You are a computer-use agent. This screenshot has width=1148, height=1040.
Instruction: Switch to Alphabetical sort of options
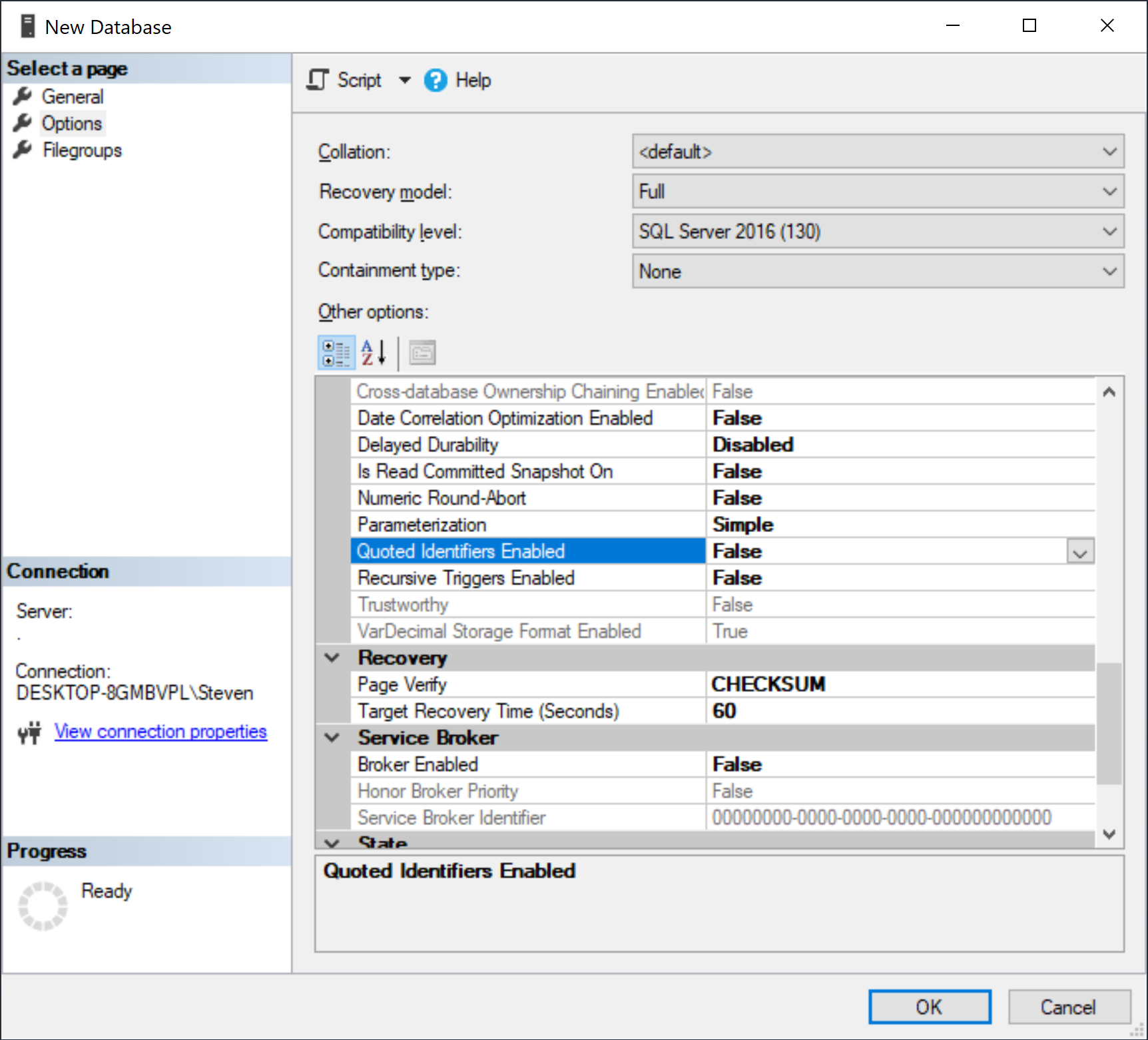[x=374, y=352]
